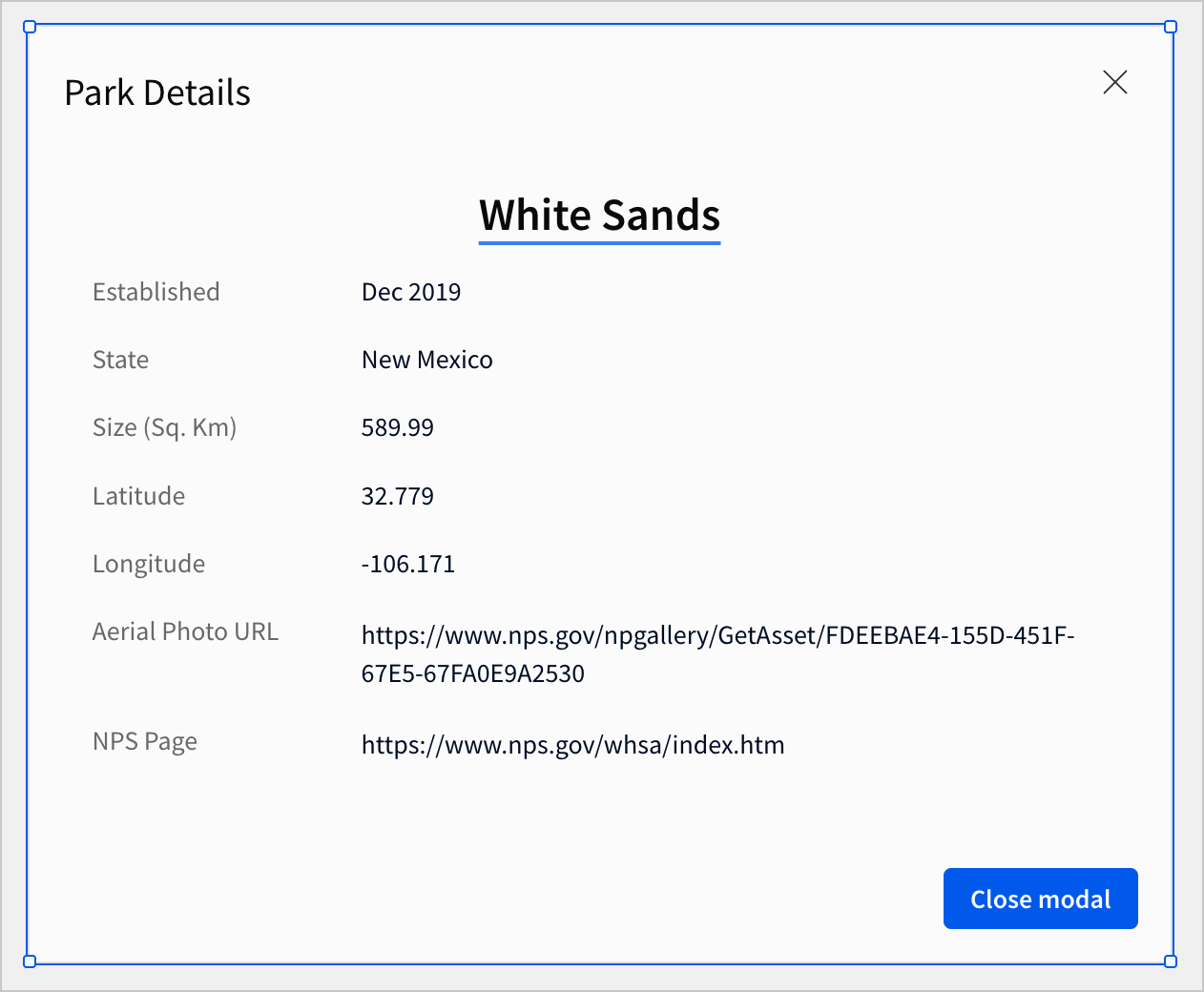Select the Established label
This screenshot has height=992, width=1204.
[x=156, y=292]
